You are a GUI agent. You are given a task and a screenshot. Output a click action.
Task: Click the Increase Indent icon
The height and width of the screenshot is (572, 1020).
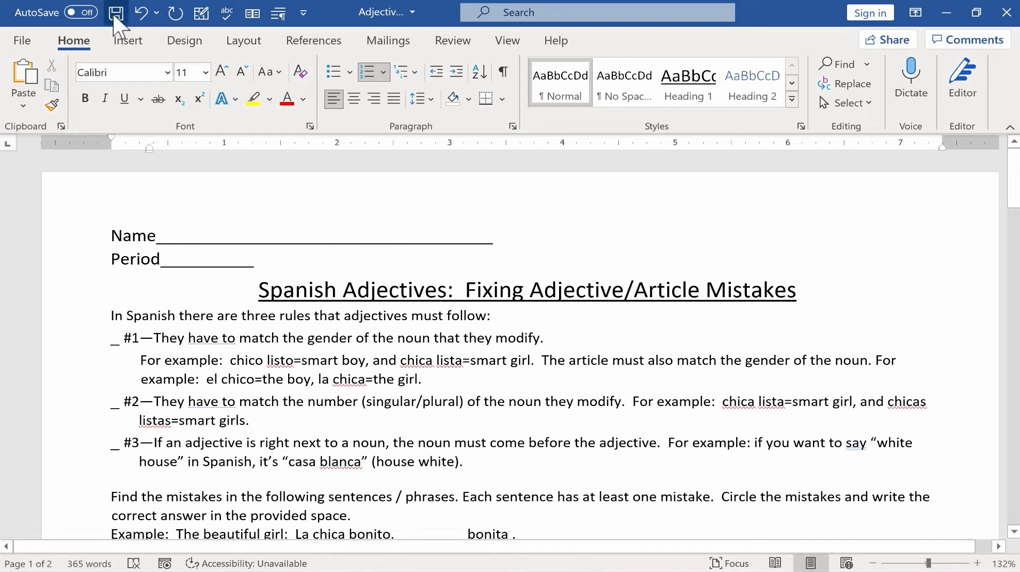click(456, 72)
